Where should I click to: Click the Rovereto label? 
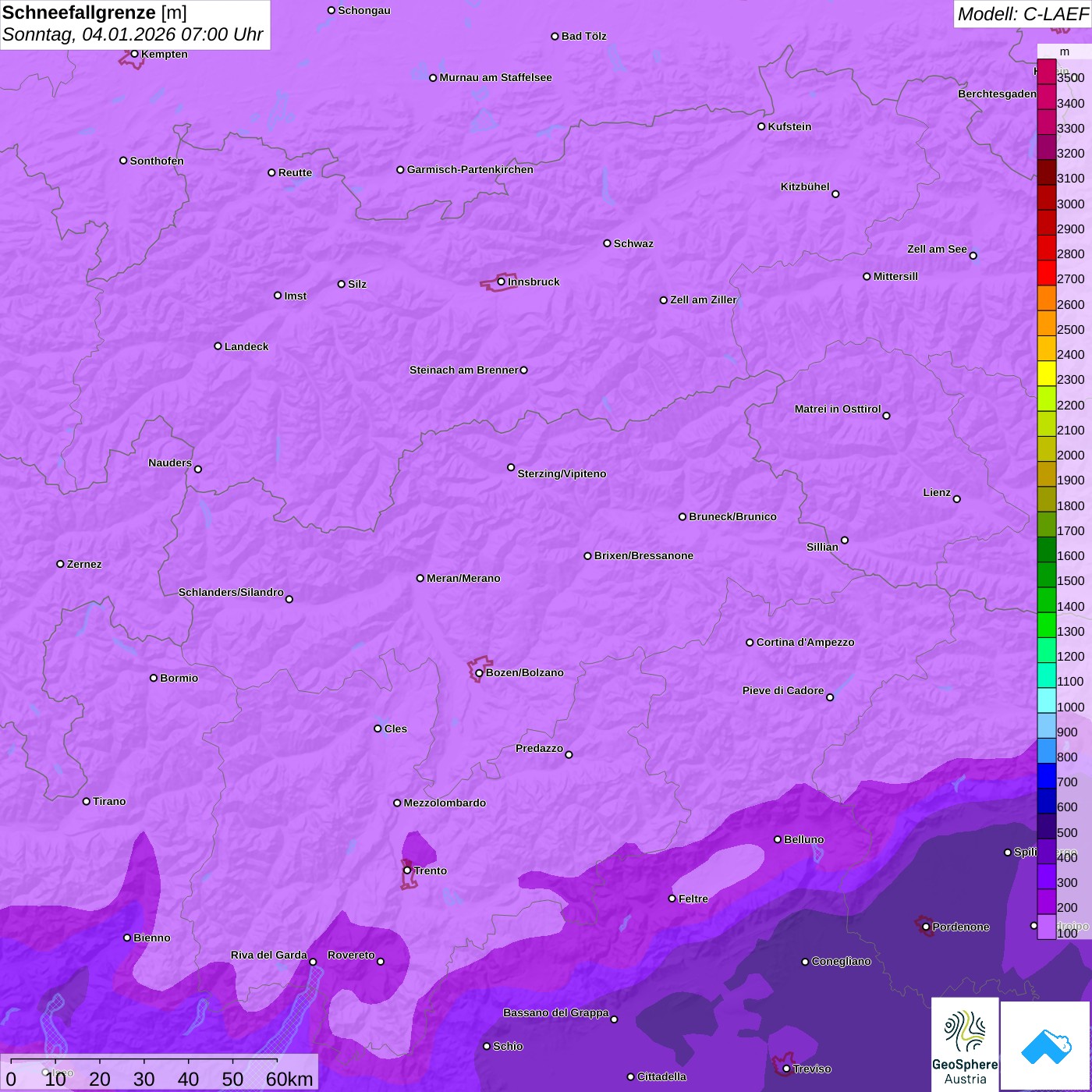coord(351,955)
